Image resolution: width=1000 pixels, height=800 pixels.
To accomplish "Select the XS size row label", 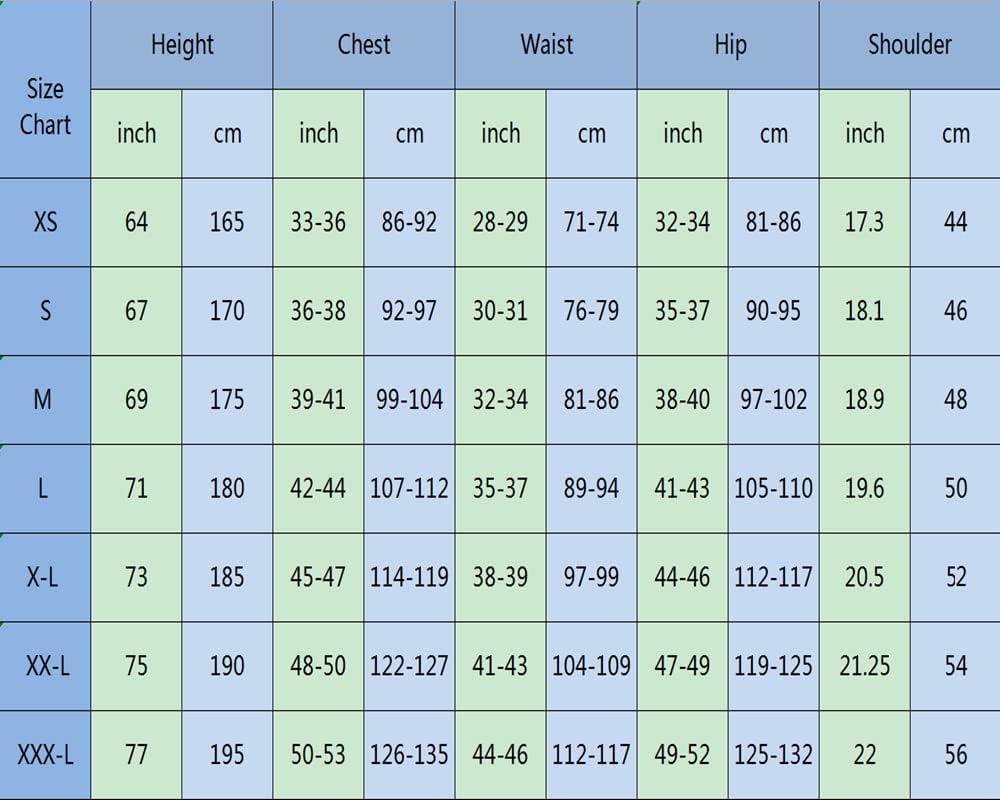I will 45,222.
